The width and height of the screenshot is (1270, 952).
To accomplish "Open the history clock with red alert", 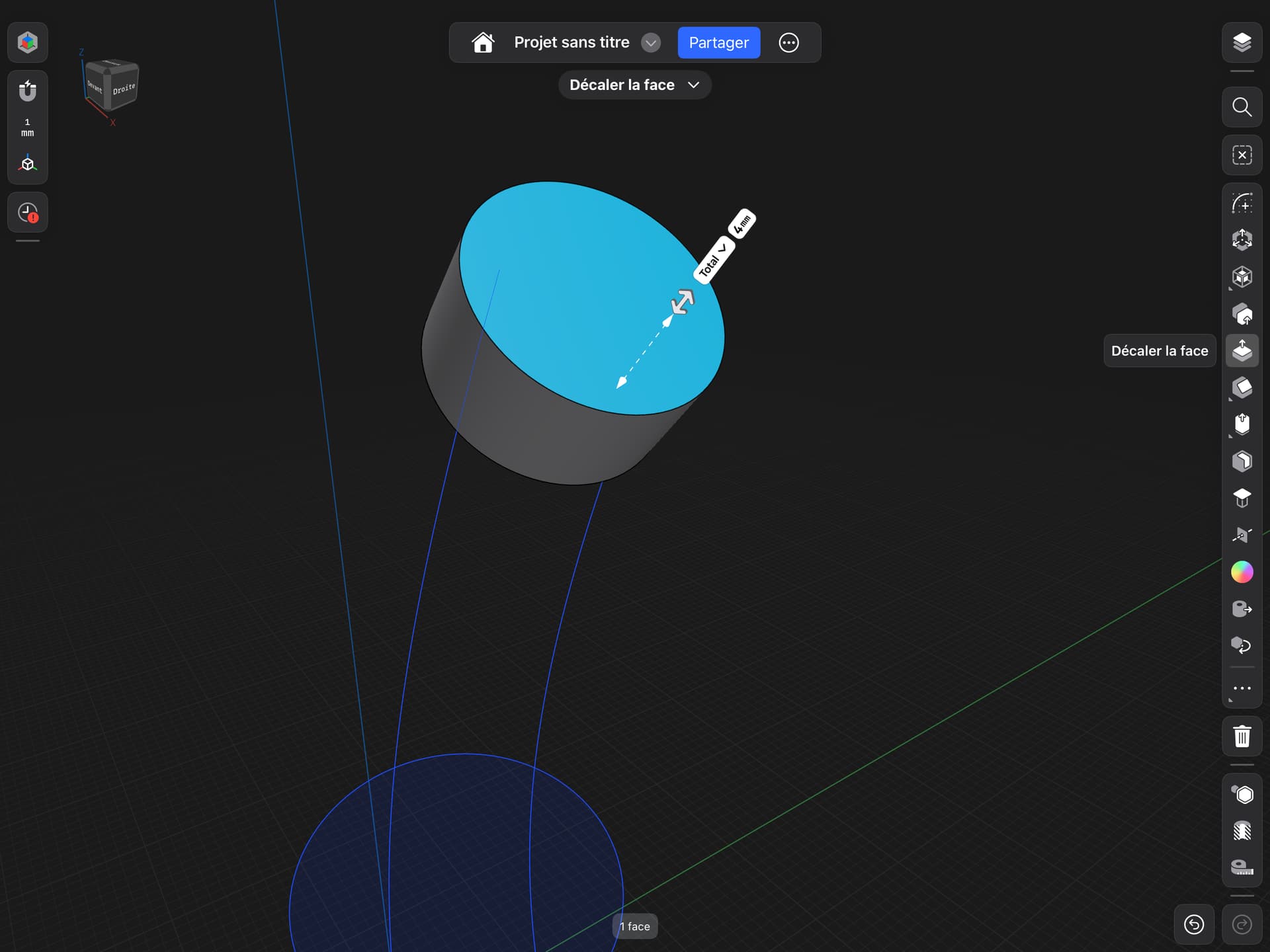I will (x=27, y=212).
